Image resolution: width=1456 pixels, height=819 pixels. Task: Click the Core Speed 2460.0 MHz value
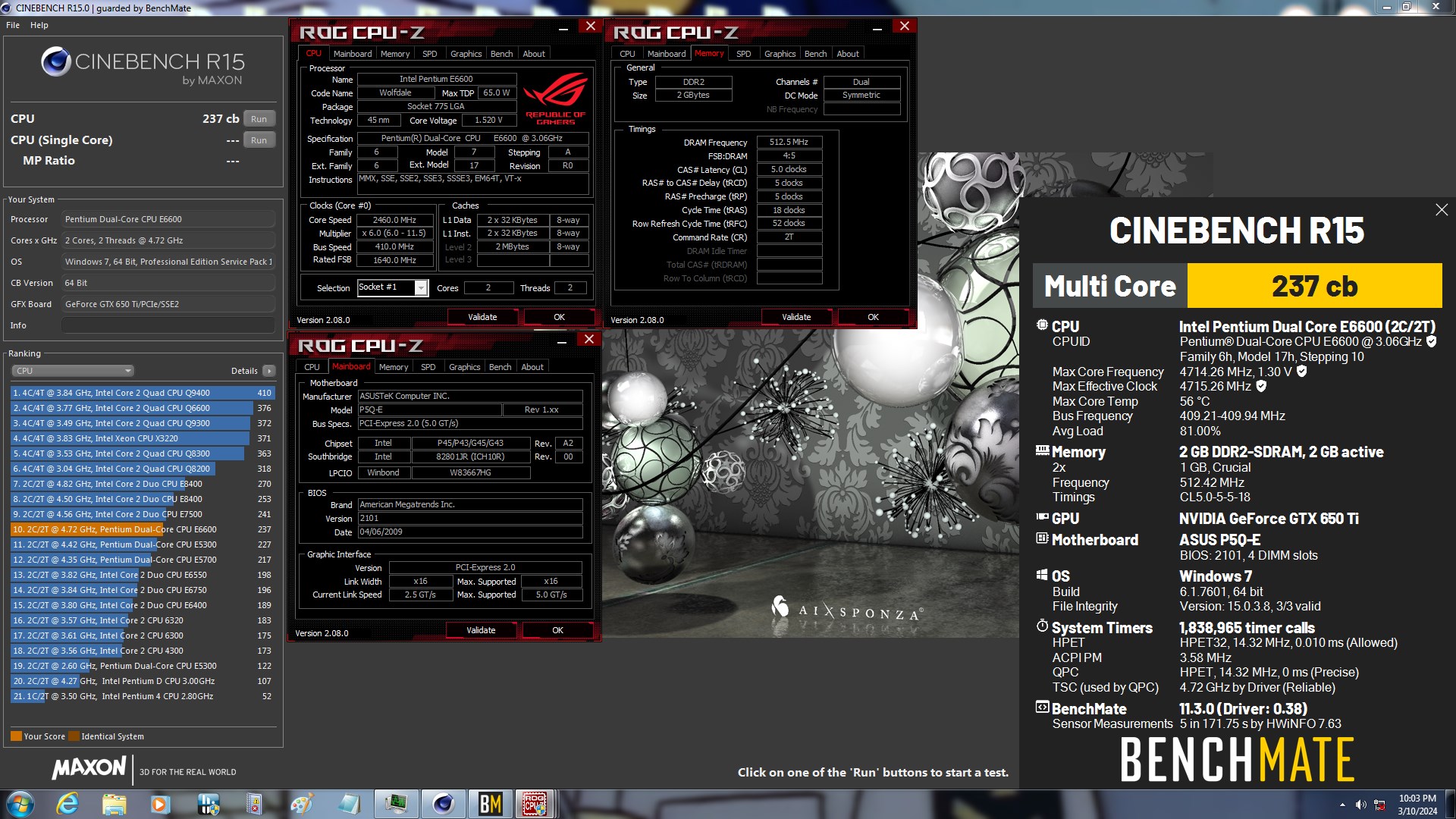click(x=394, y=220)
